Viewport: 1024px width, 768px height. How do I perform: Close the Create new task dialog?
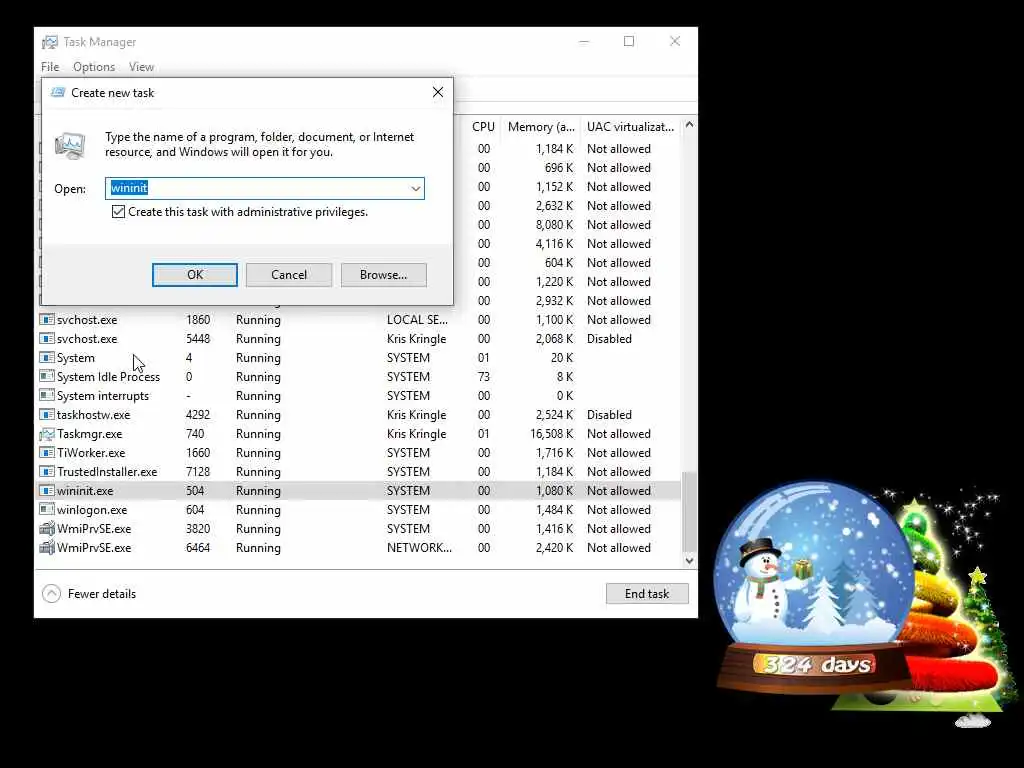tap(438, 92)
